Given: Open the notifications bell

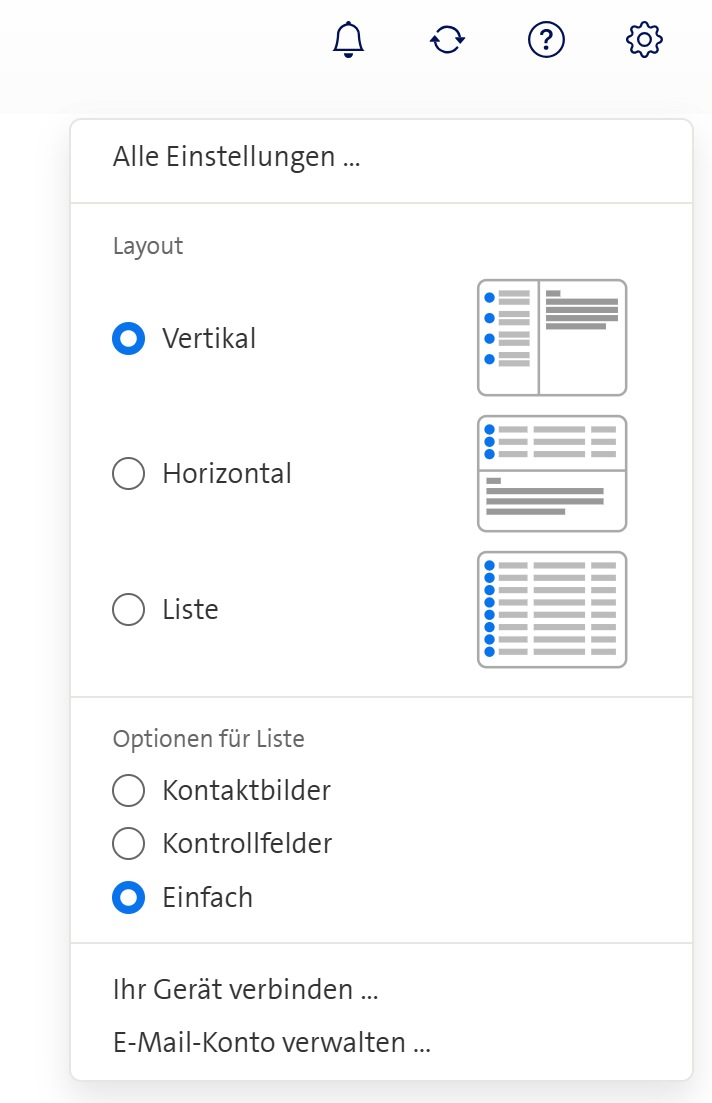Looking at the screenshot, I should click(x=349, y=40).
